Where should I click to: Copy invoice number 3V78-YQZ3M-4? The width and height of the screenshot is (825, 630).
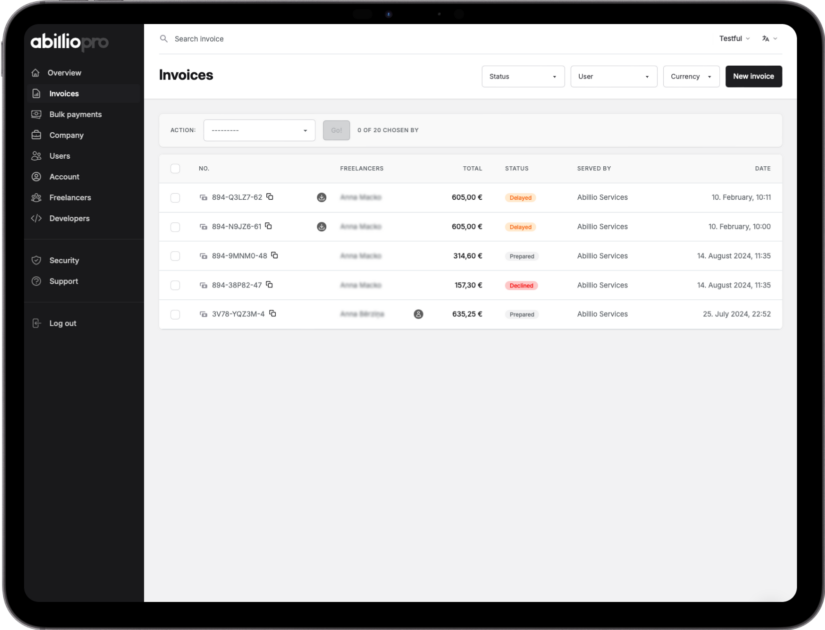[272, 313]
